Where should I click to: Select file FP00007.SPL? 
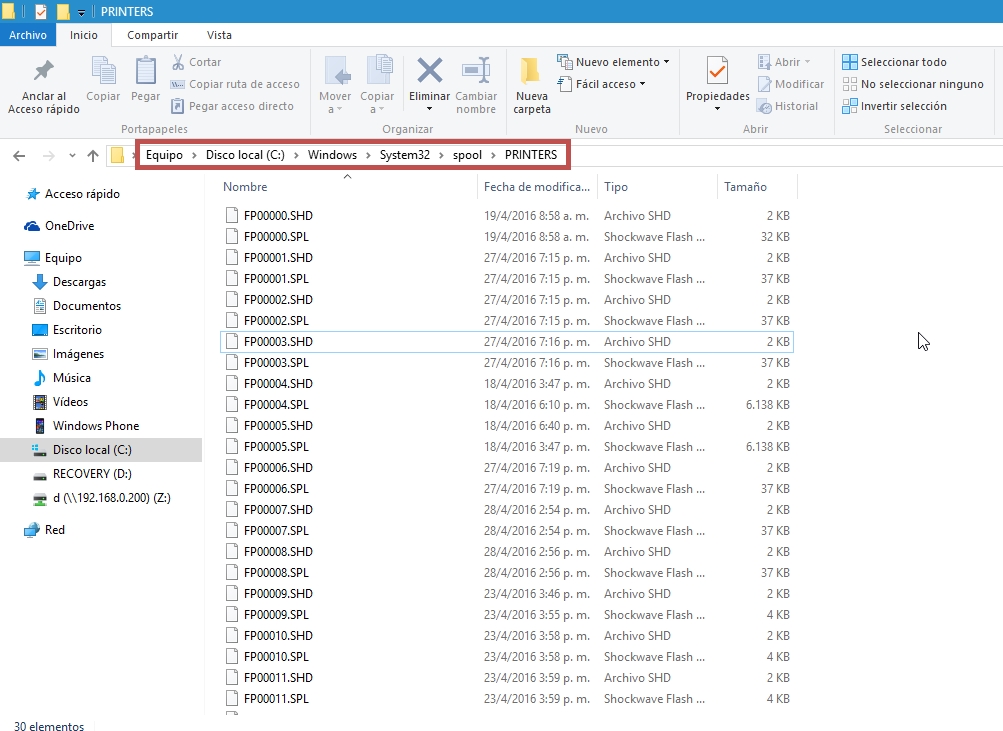pos(507,531)
